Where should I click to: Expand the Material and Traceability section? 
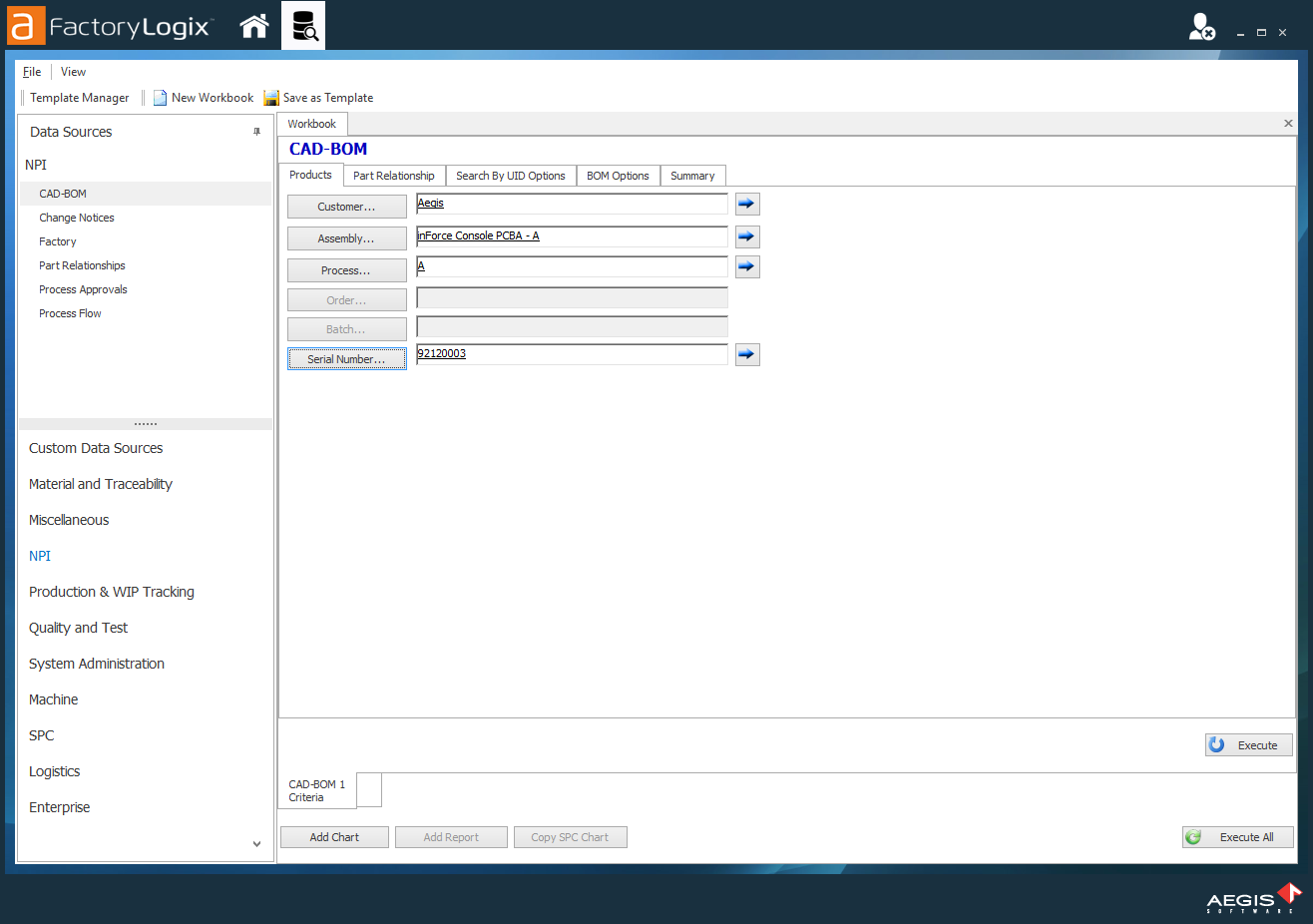point(100,484)
